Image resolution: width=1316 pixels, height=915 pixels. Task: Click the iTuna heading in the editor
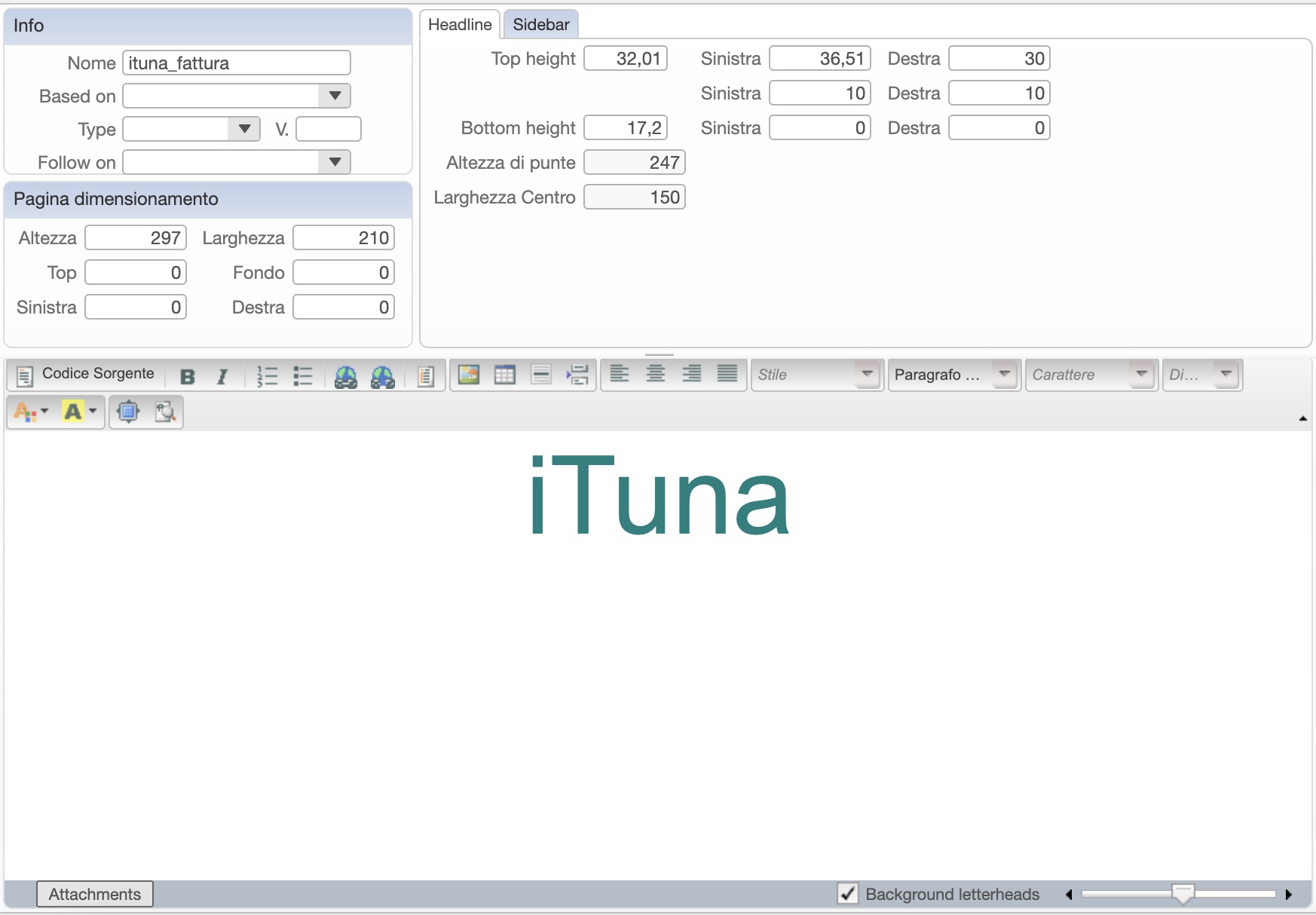pos(659,496)
